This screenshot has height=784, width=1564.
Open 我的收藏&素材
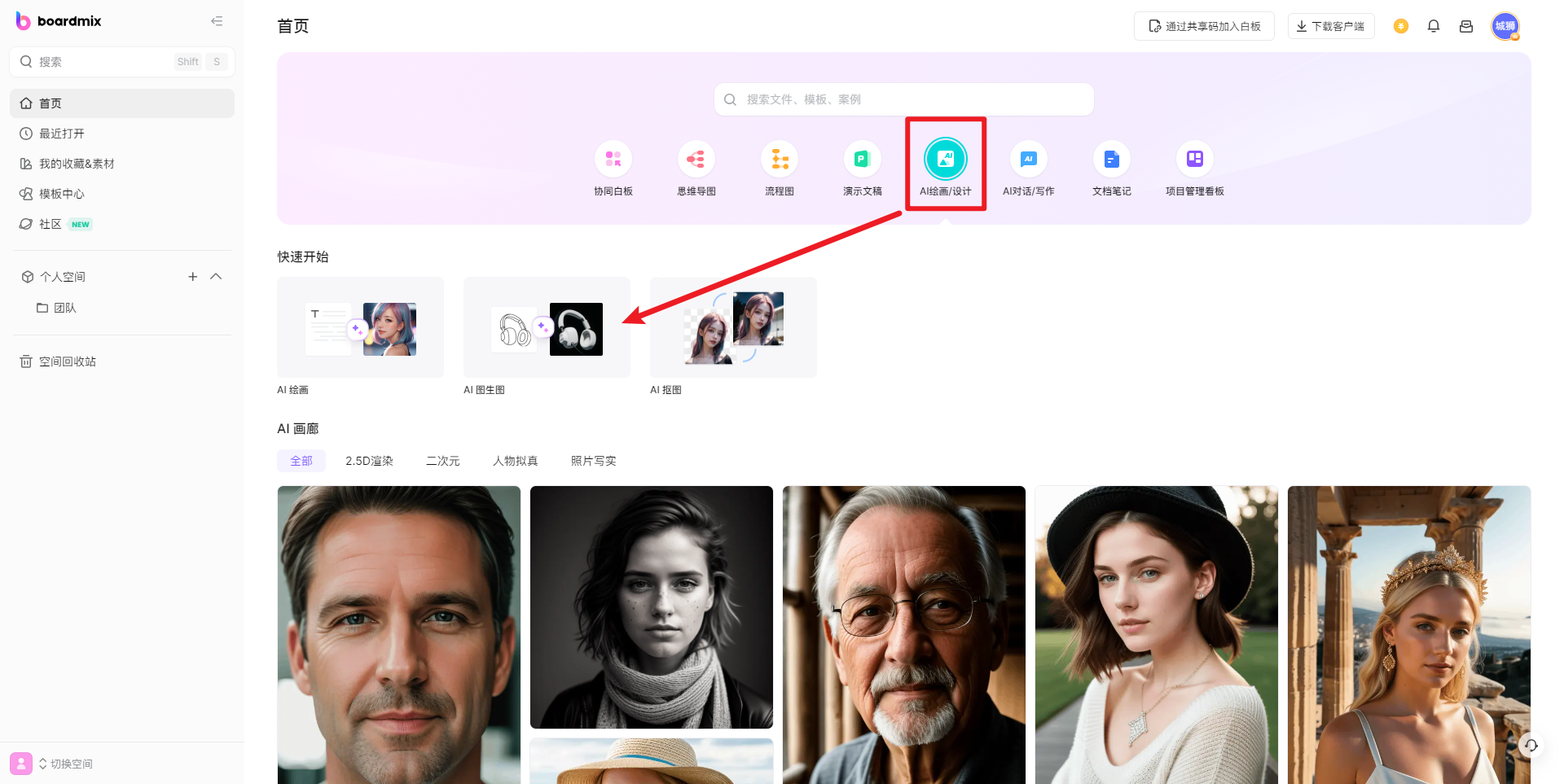122,164
